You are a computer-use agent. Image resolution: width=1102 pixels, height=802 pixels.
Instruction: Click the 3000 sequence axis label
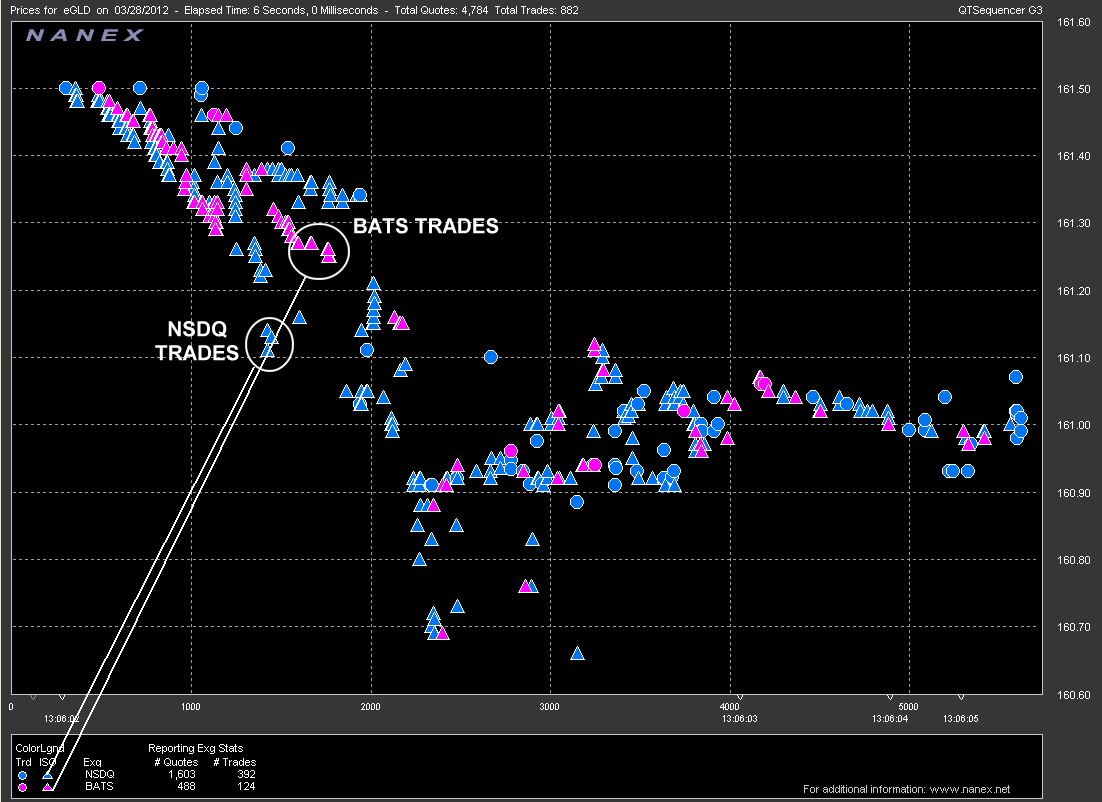pos(550,706)
